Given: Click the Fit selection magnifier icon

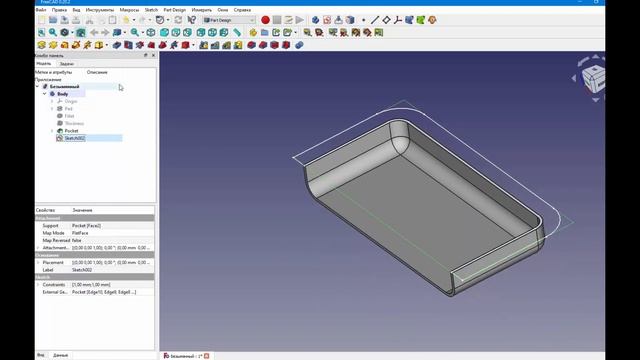Looking at the screenshot, I should (53, 32).
